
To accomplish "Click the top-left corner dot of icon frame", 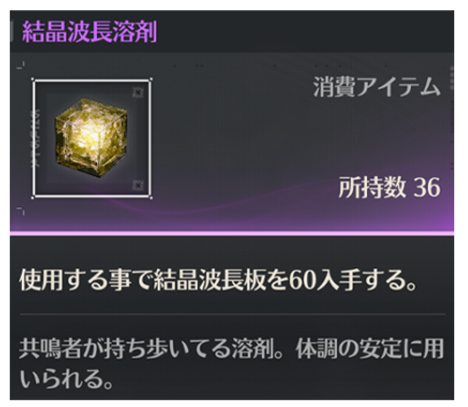I will pos(33,79).
